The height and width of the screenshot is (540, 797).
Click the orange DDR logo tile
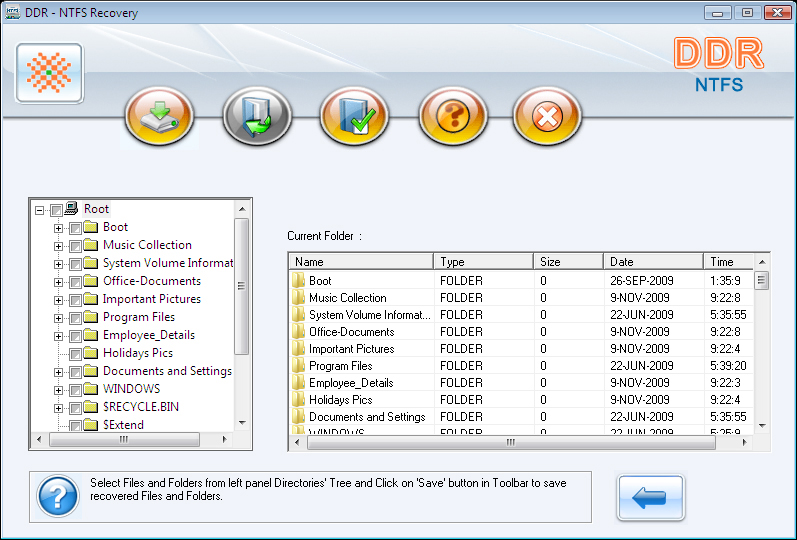click(x=49, y=73)
